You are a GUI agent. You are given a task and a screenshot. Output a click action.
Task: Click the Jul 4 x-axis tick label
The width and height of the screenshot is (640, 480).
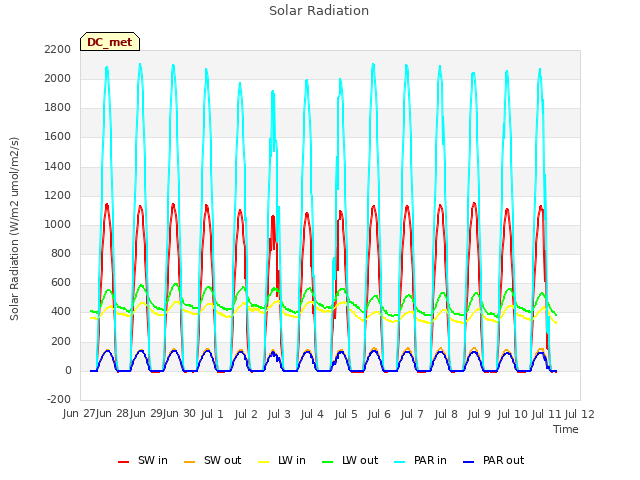[312, 414]
